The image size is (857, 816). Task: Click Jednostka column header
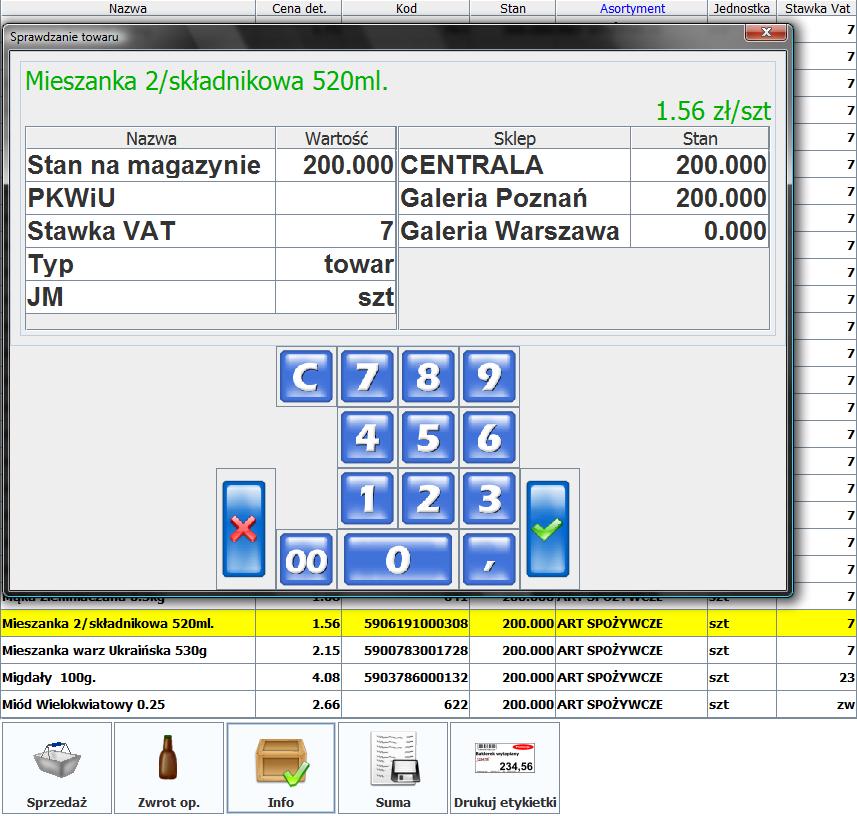point(742,8)
